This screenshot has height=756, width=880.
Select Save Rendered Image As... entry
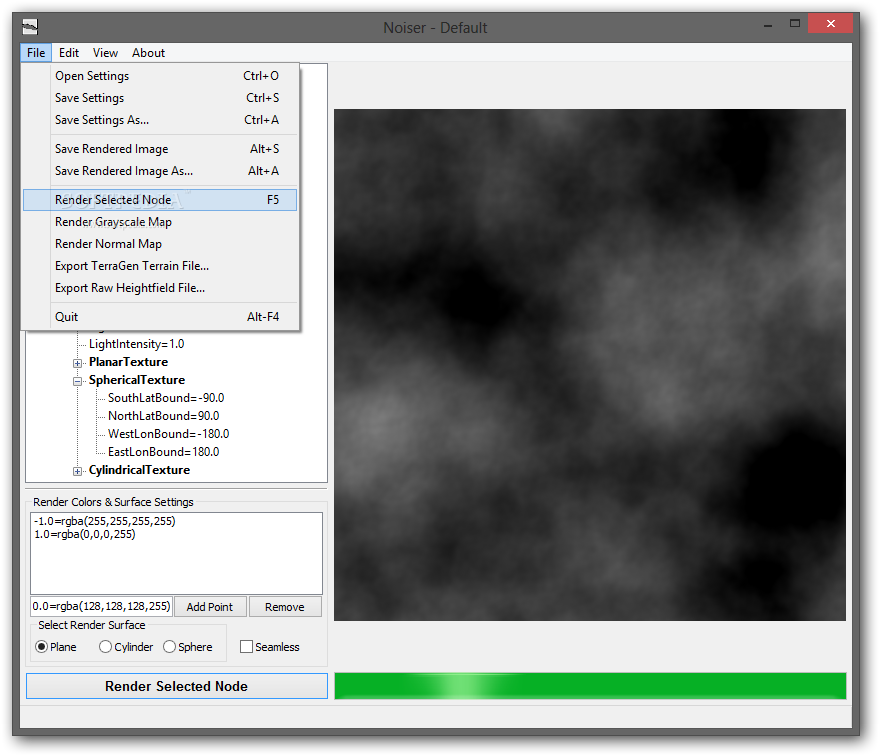click(160, 171)
